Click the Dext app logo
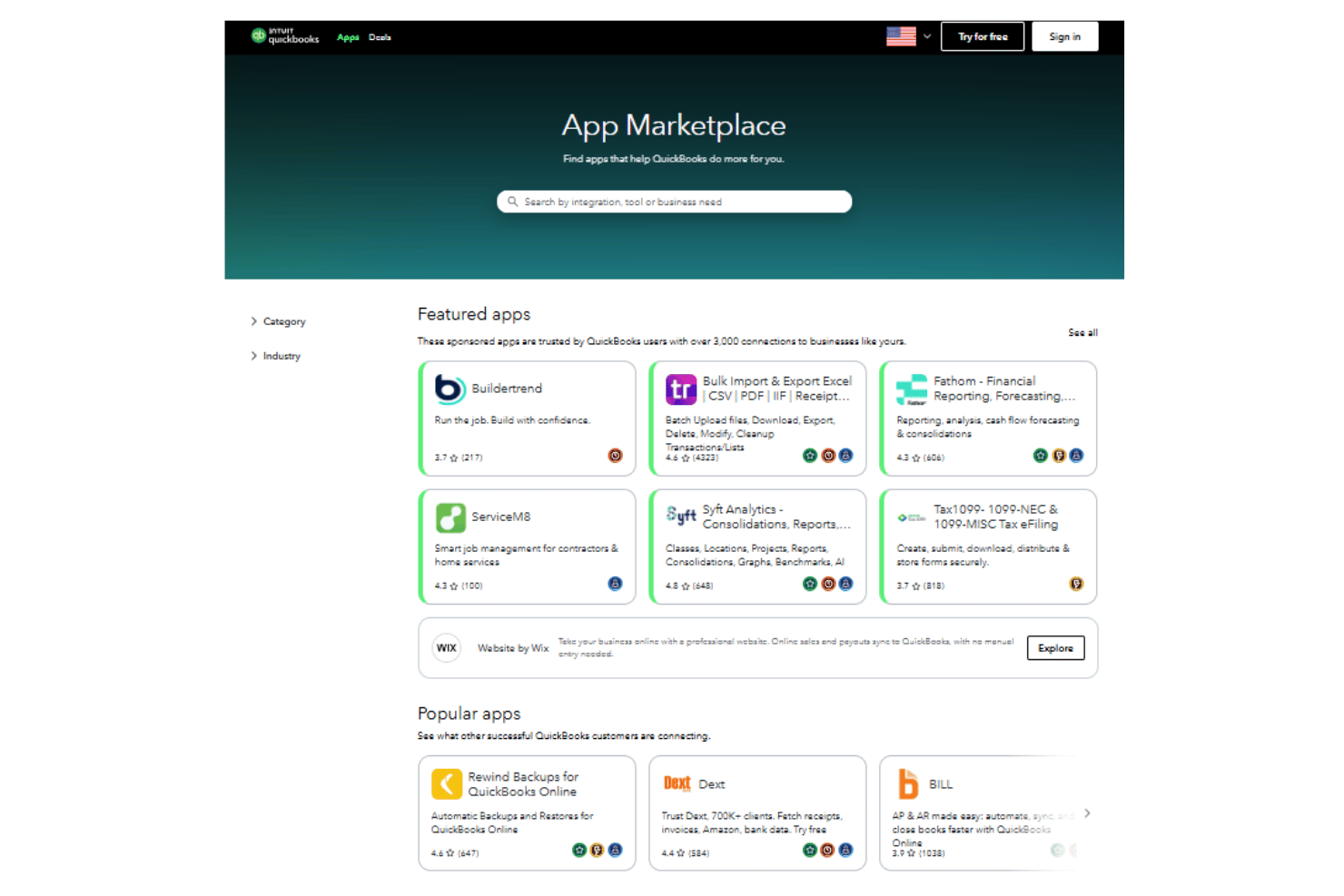Viewport: 1344px width, 896px height. coord(677,783)
